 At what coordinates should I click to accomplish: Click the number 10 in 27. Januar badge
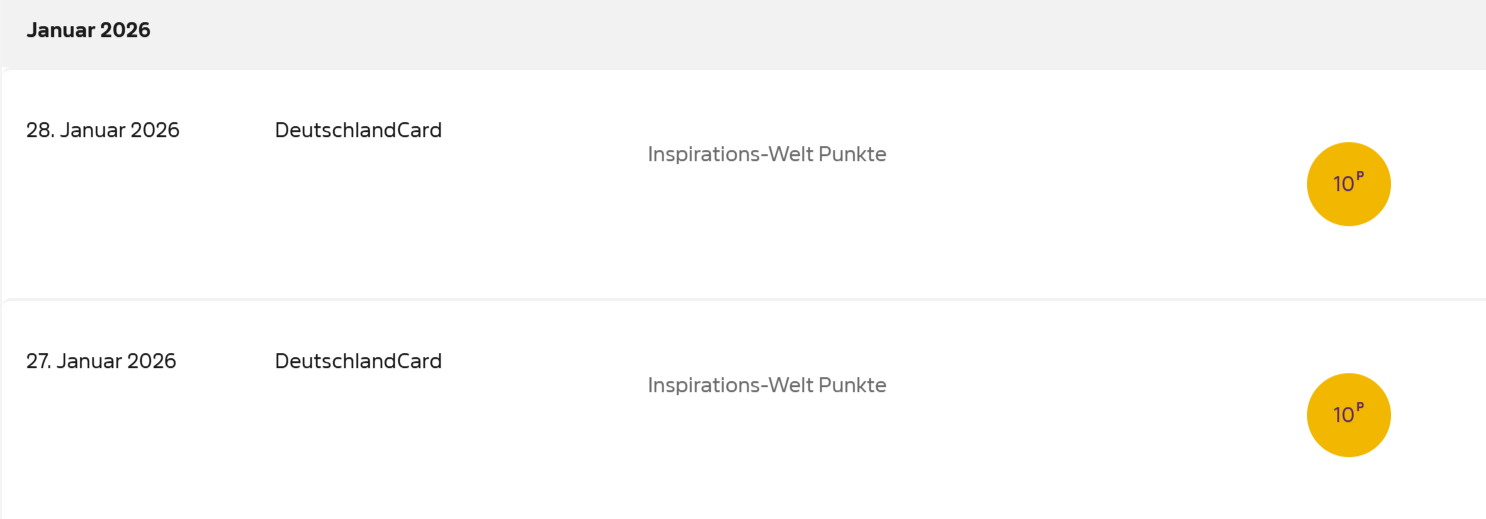(x=1343, y=416)
